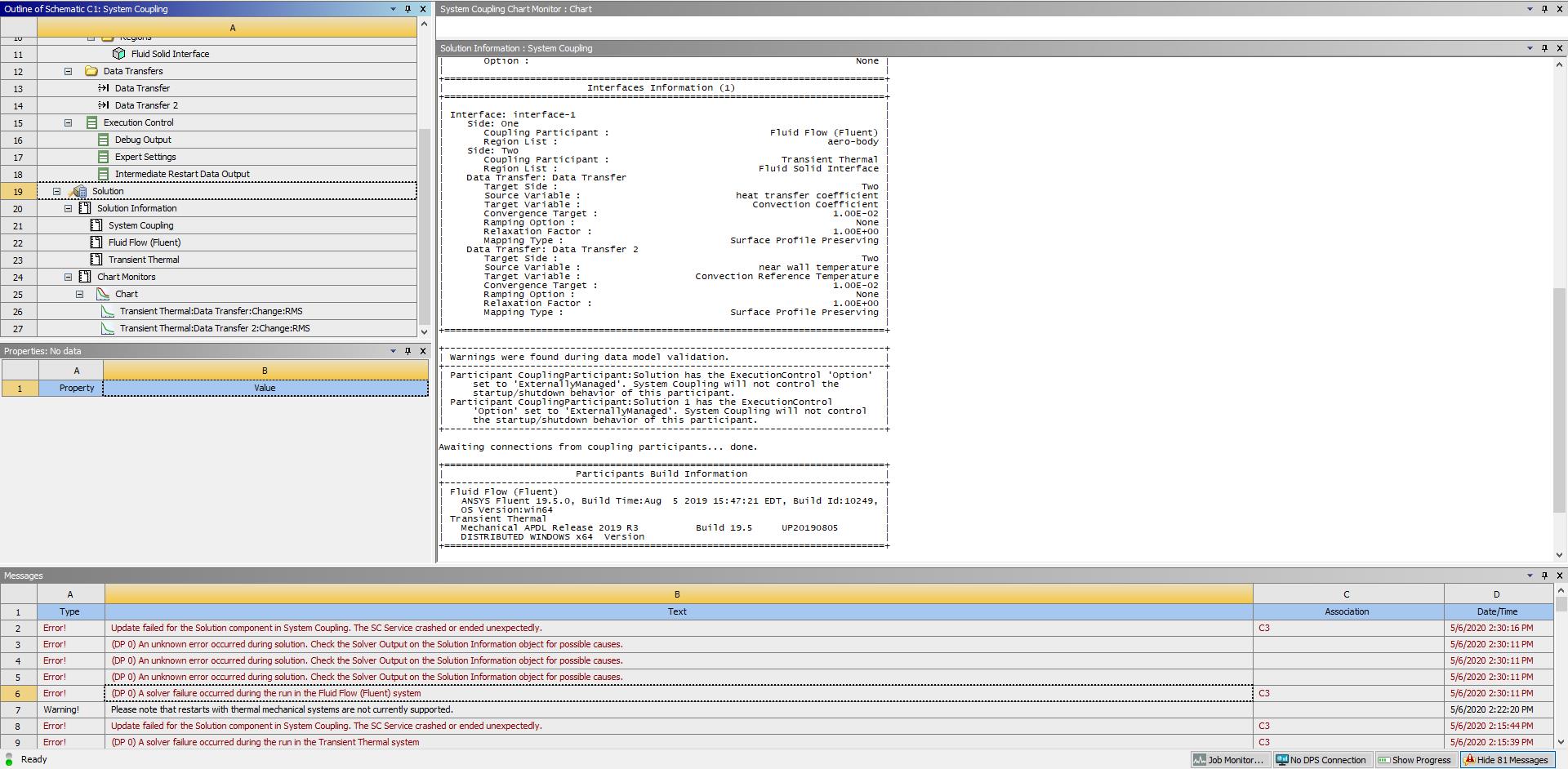Open the Job Monitor from status bar
Screen dimensions: 1568x769
click(1230, 760)
